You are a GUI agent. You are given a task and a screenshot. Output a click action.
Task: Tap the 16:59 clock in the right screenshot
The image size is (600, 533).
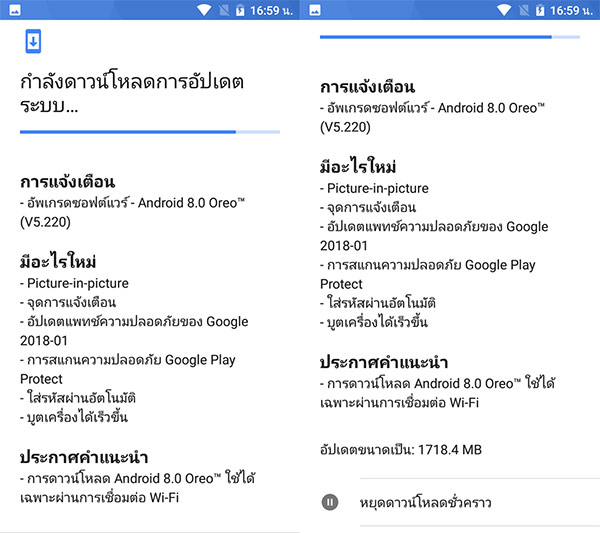coord(570,10)
